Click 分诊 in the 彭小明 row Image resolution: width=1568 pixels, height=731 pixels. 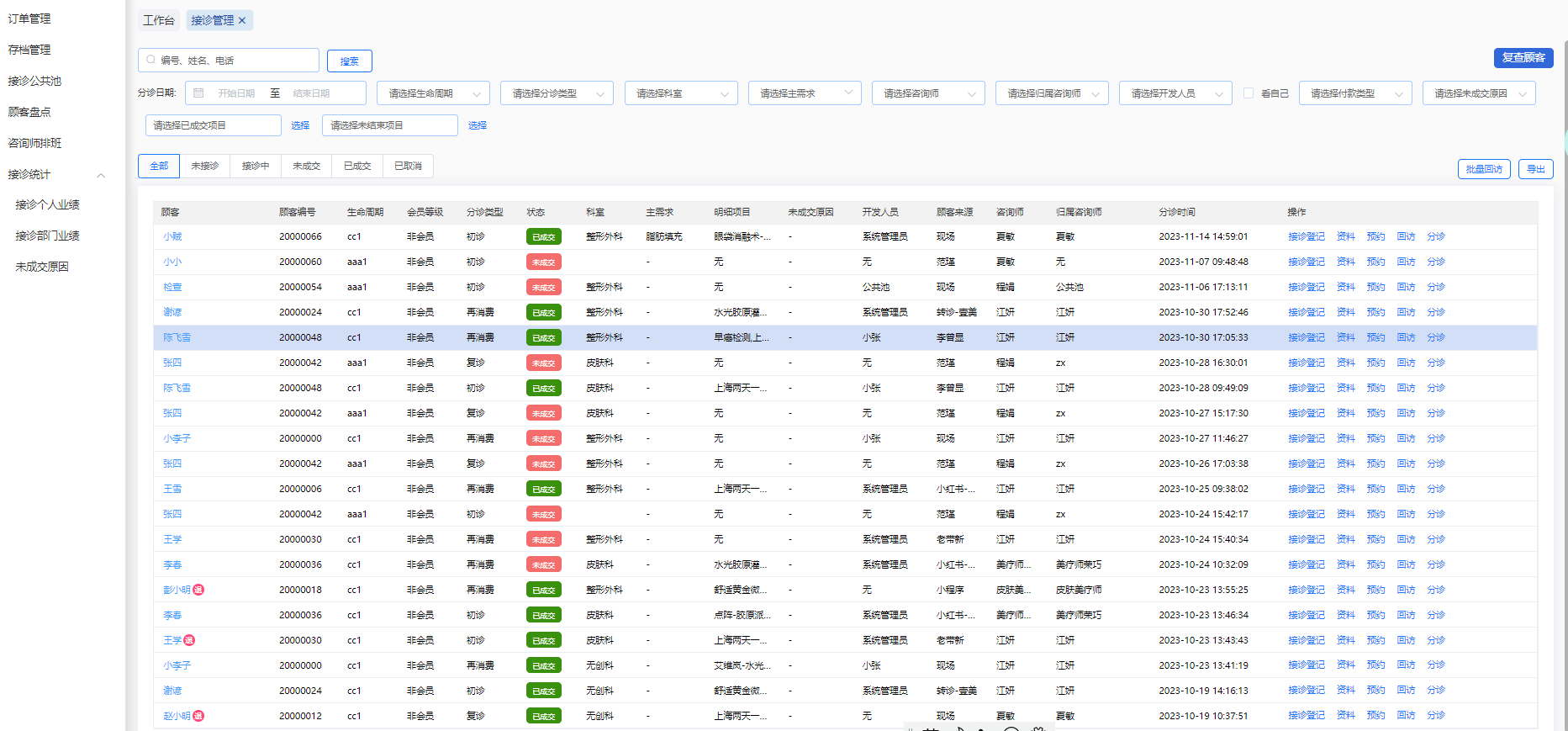[1436, 590]
